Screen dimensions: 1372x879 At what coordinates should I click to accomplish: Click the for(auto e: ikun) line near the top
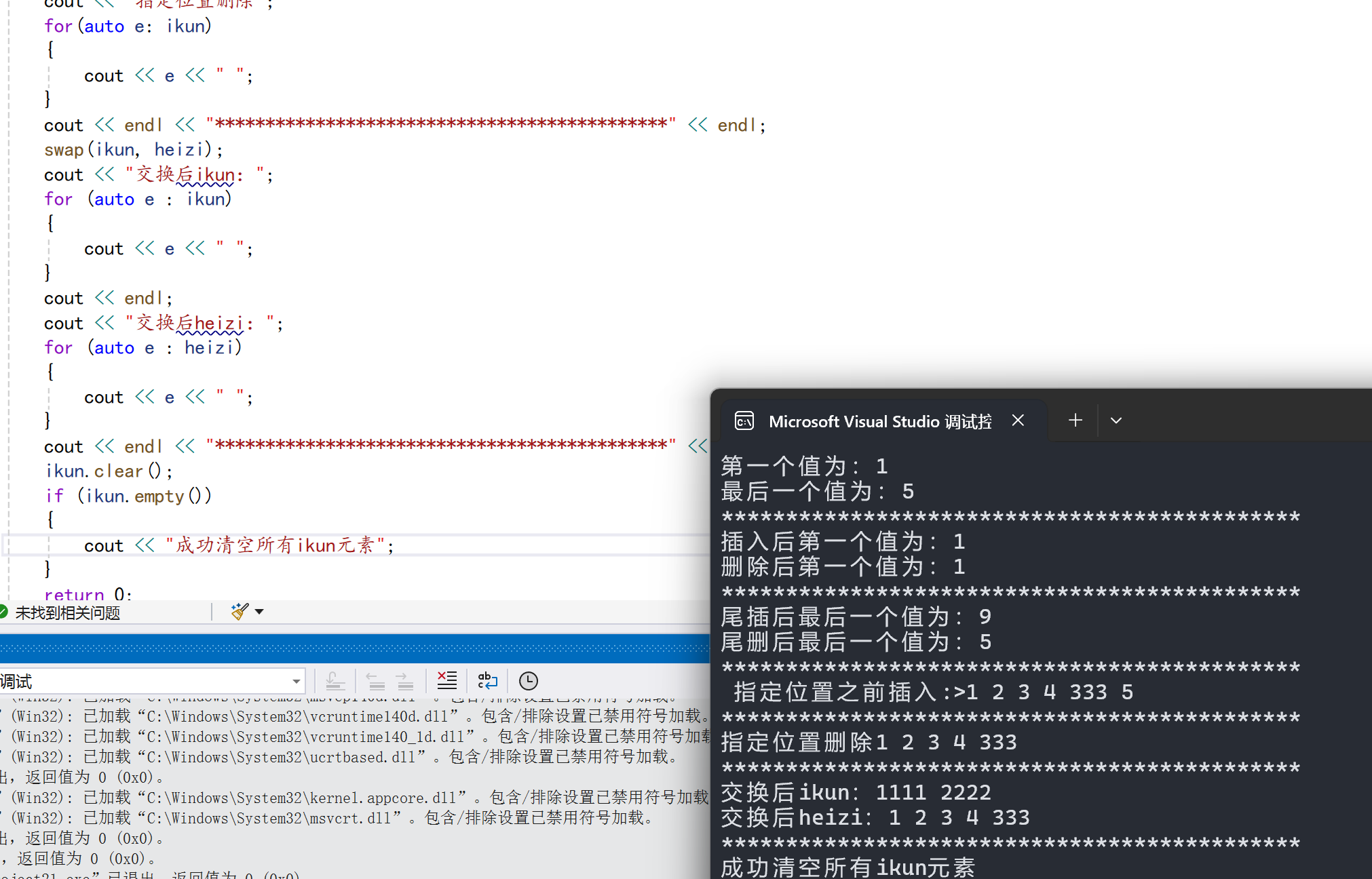tap(128, 26)
